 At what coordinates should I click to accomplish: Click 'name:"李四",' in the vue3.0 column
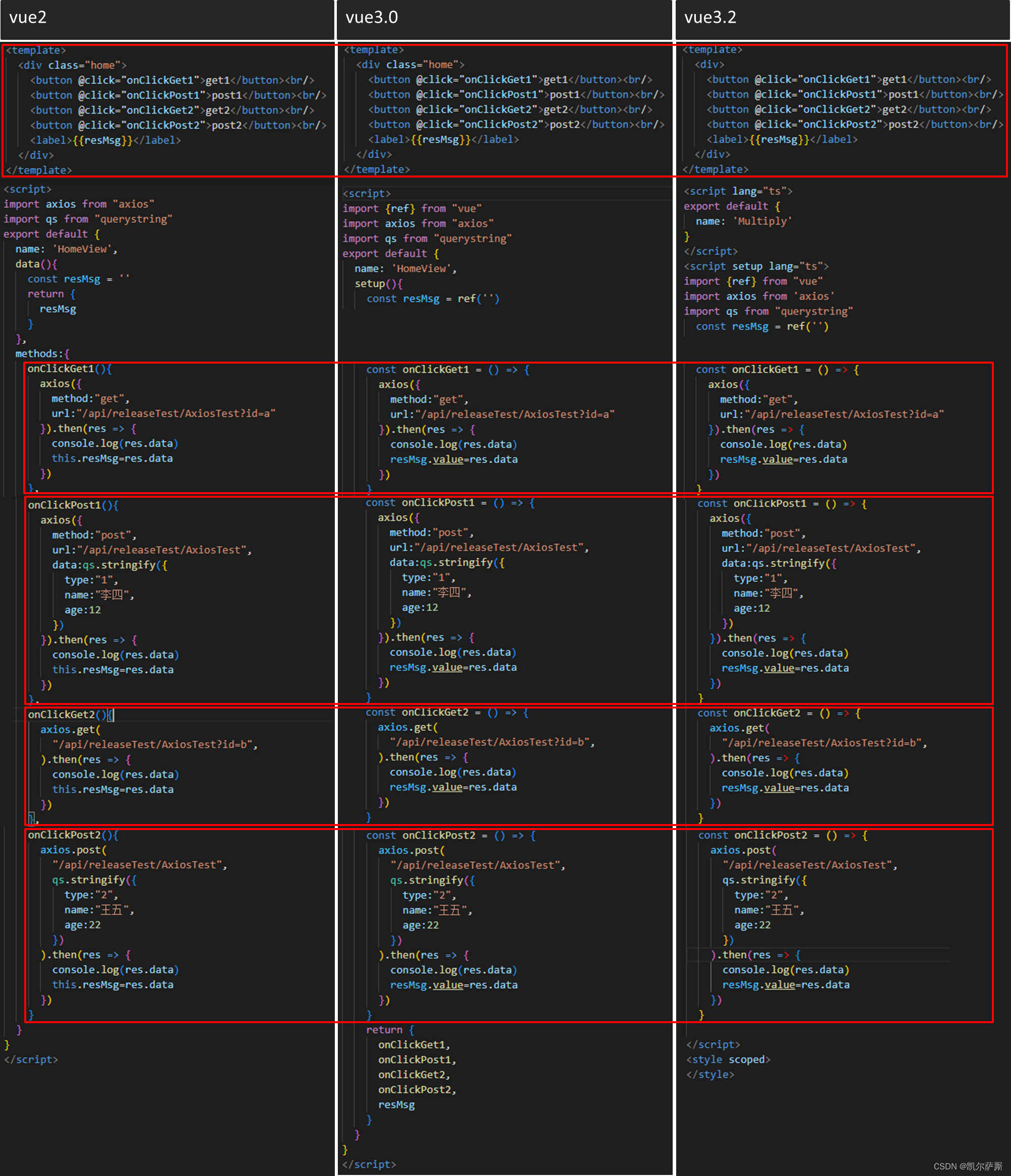point(437,593)
